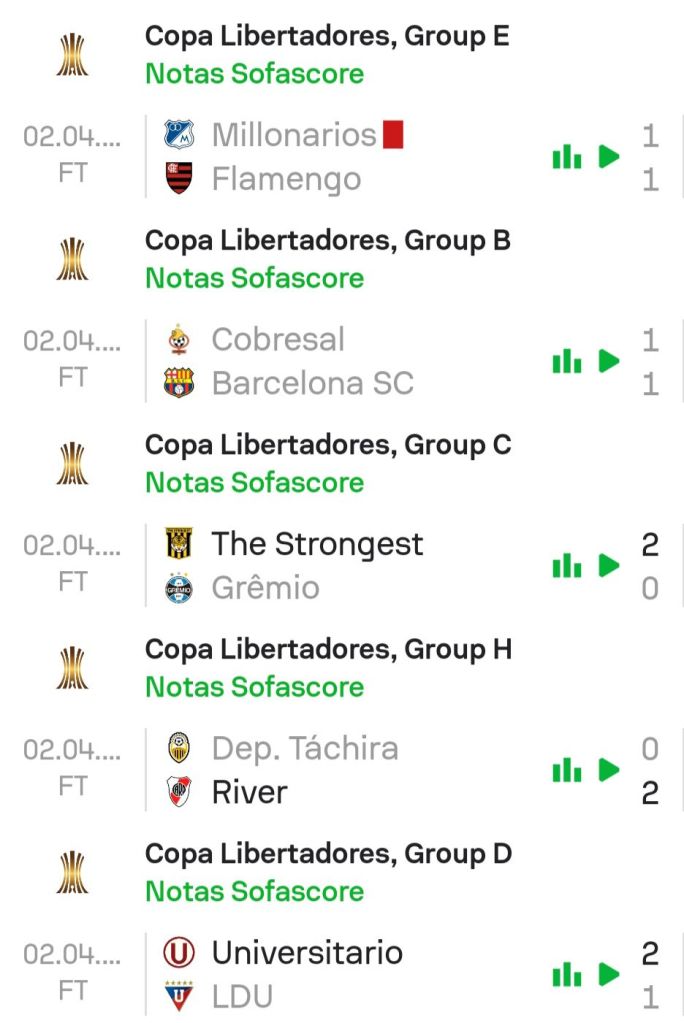Play highlights of Dep. Táchira vs River
684x1023 pixels.
point(609,770)
